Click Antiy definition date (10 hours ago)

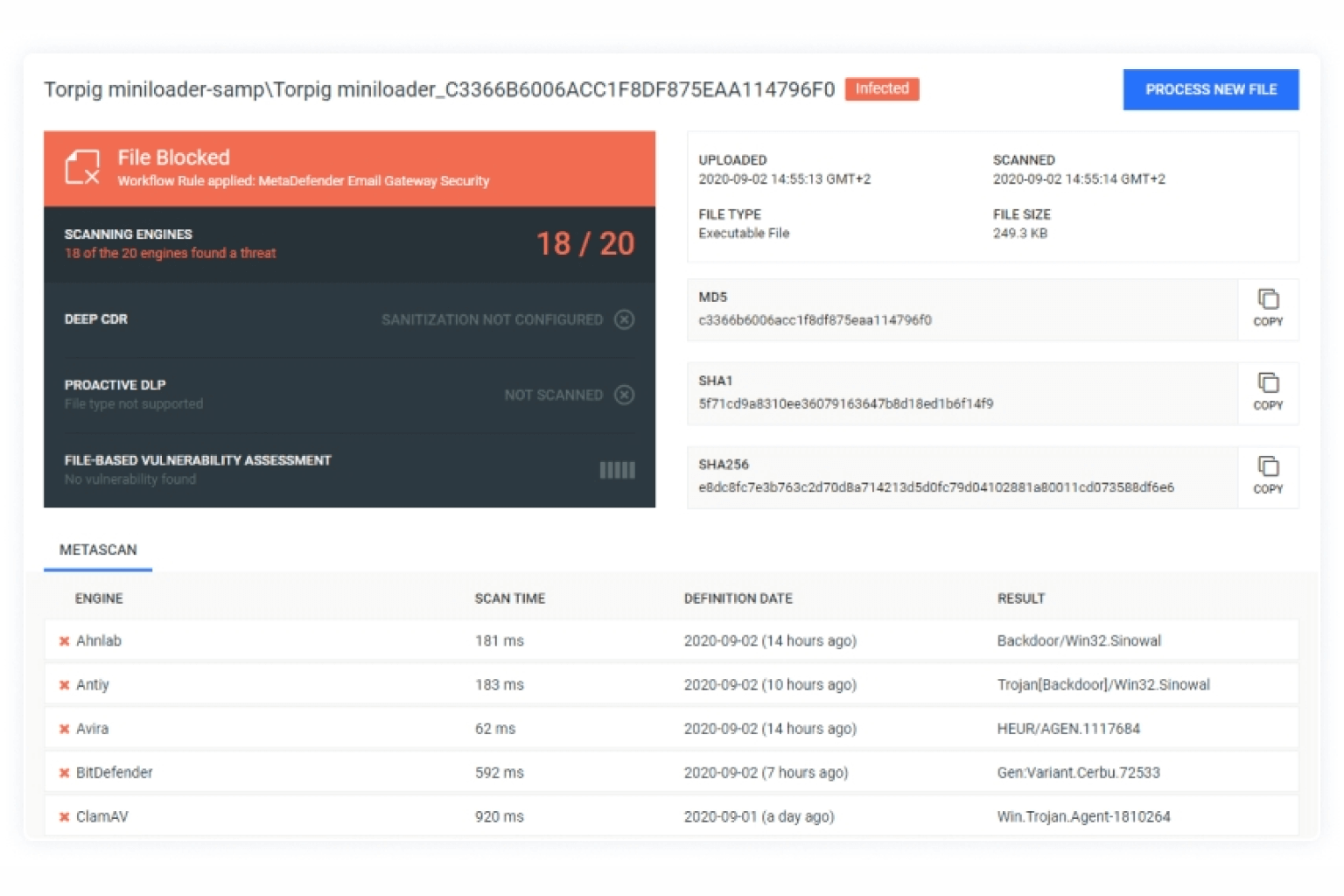pyautogui.click(x=770, y=685)
